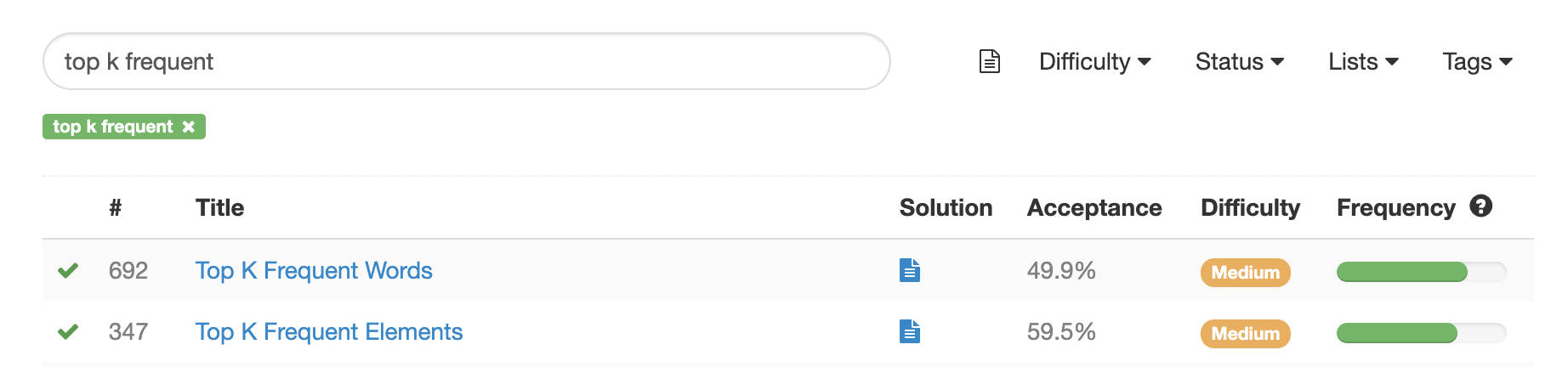Sort by the Title column header
The image size is (1568, 367).
(219, 207)
